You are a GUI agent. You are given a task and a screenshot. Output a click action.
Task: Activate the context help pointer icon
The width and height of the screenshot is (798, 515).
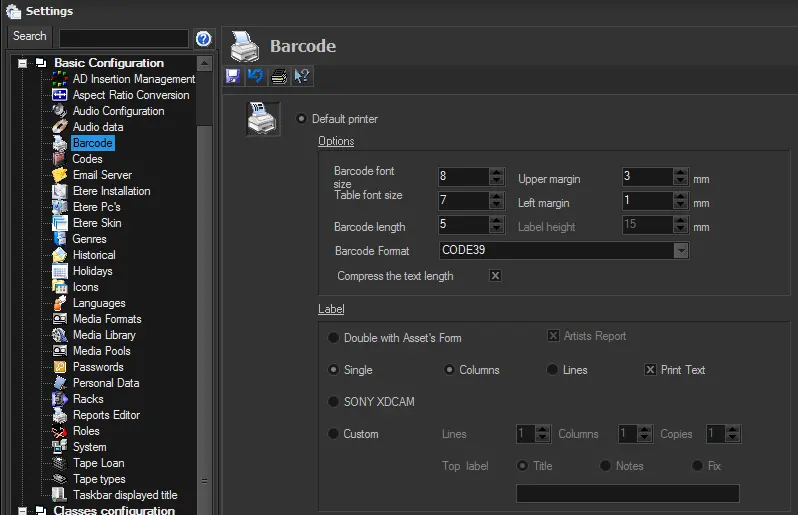point(301,76)
